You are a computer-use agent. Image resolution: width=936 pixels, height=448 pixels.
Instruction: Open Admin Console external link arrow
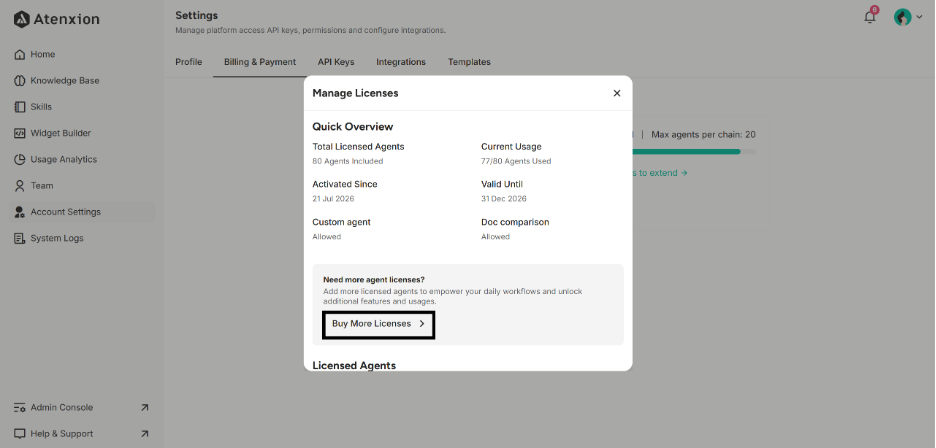[144, 407]
